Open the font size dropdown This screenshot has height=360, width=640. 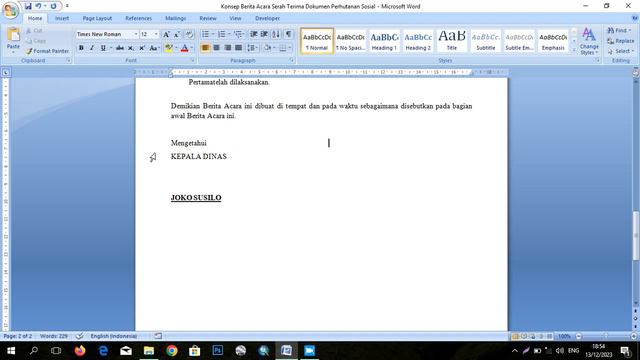coord(156,34)
